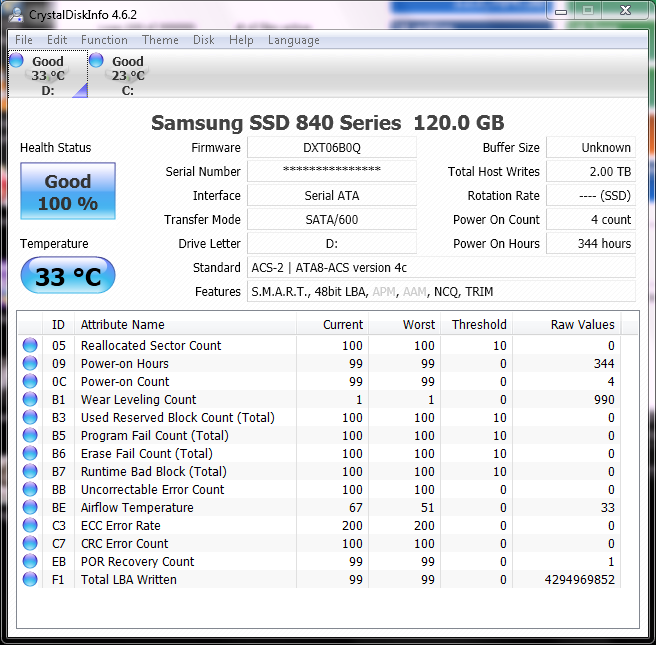
Task: Click the Transfer Mode field SATA/600
Action: (332, 219)
